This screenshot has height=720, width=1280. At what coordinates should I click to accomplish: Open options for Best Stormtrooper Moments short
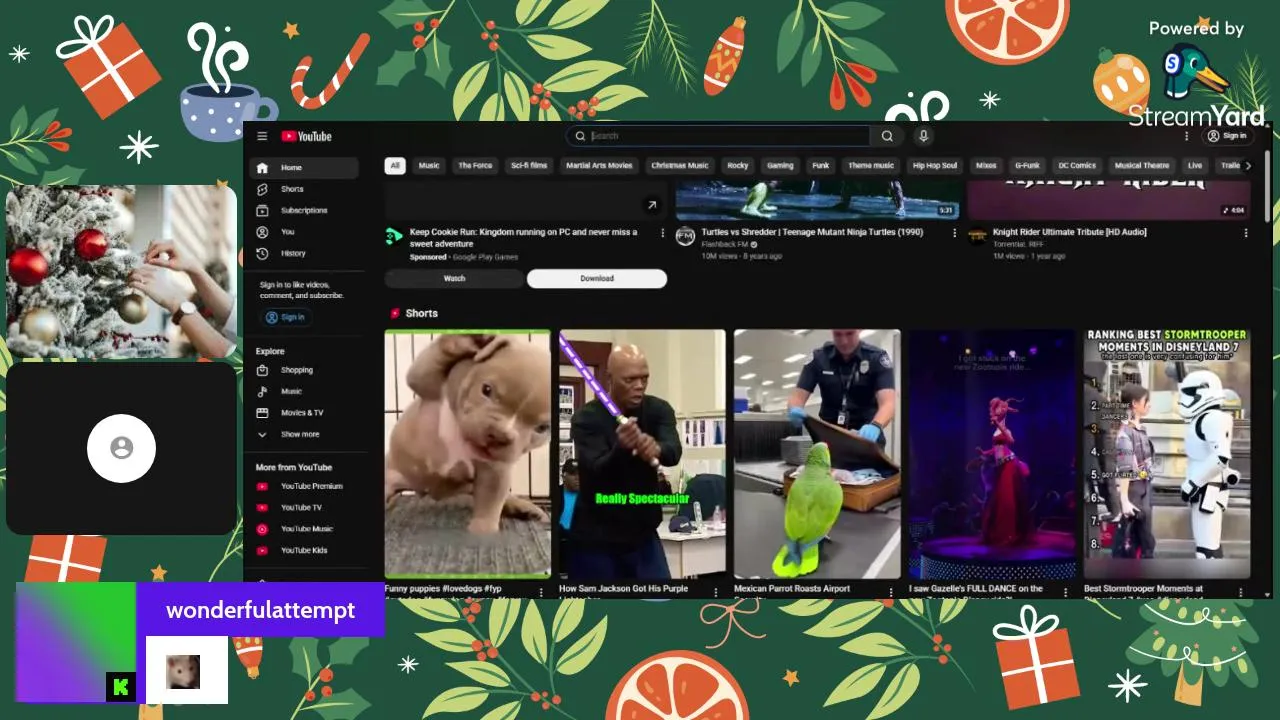[x=1240, y=592]
